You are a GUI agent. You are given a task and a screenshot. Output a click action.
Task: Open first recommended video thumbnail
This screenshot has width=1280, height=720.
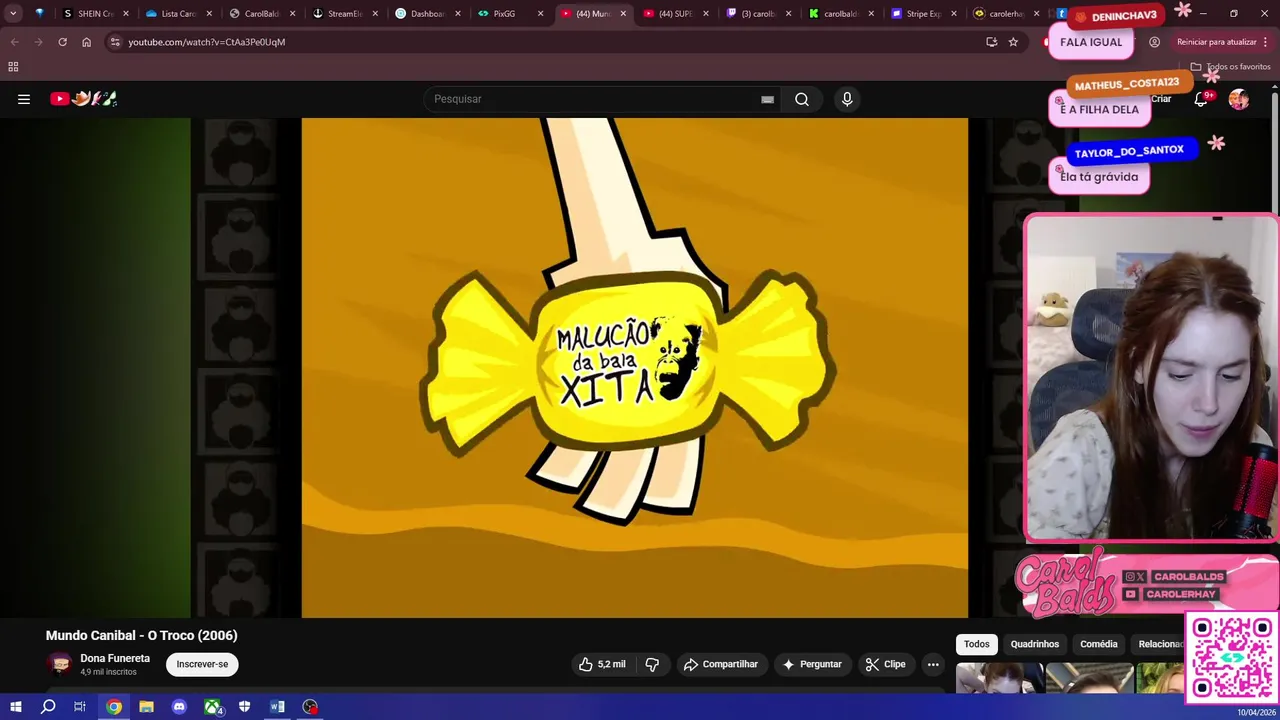(999, 678)
